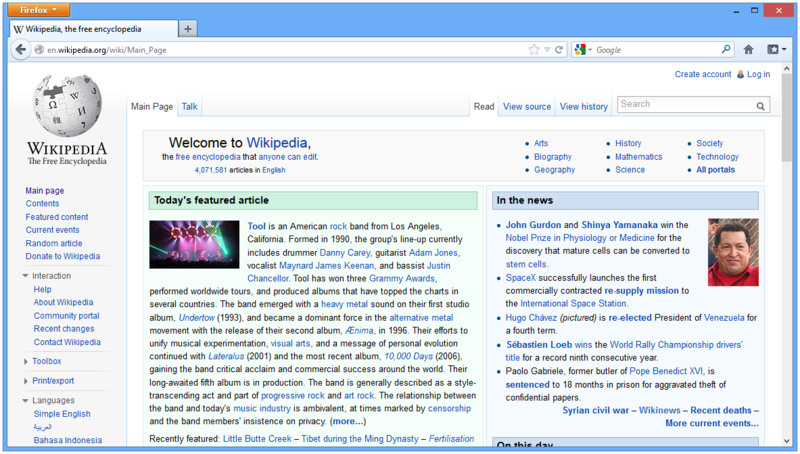Open the Google search engine selector

click(x=583, y=49)
